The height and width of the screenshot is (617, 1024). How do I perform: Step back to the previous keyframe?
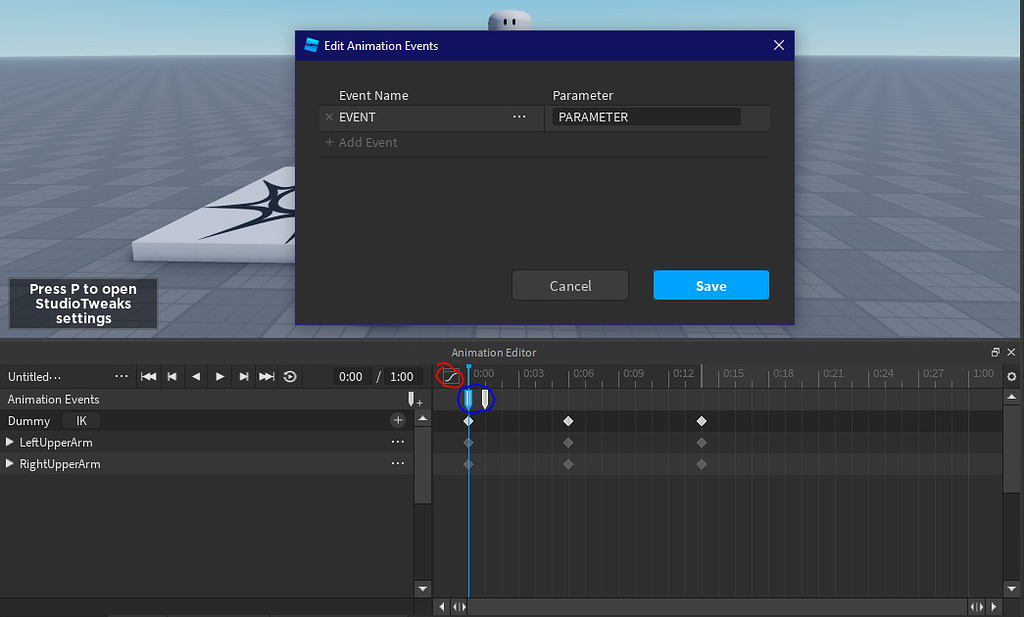[x=171, y=377]
